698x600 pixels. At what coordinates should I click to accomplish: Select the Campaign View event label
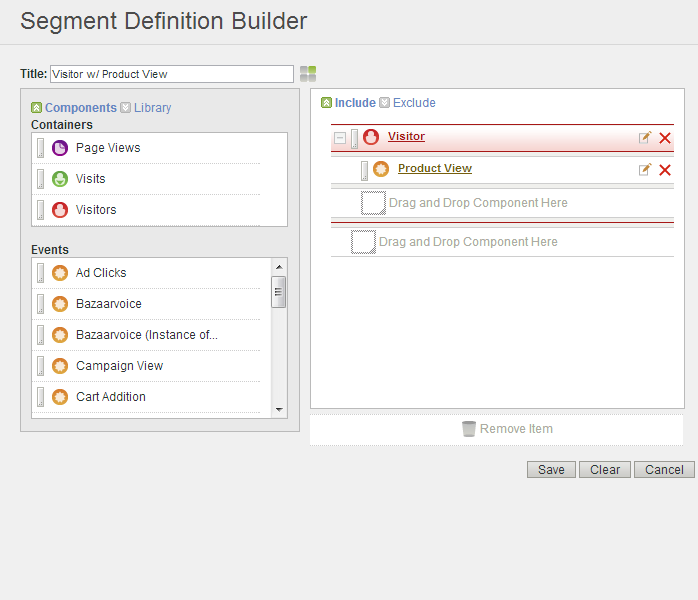pos(119,366)
